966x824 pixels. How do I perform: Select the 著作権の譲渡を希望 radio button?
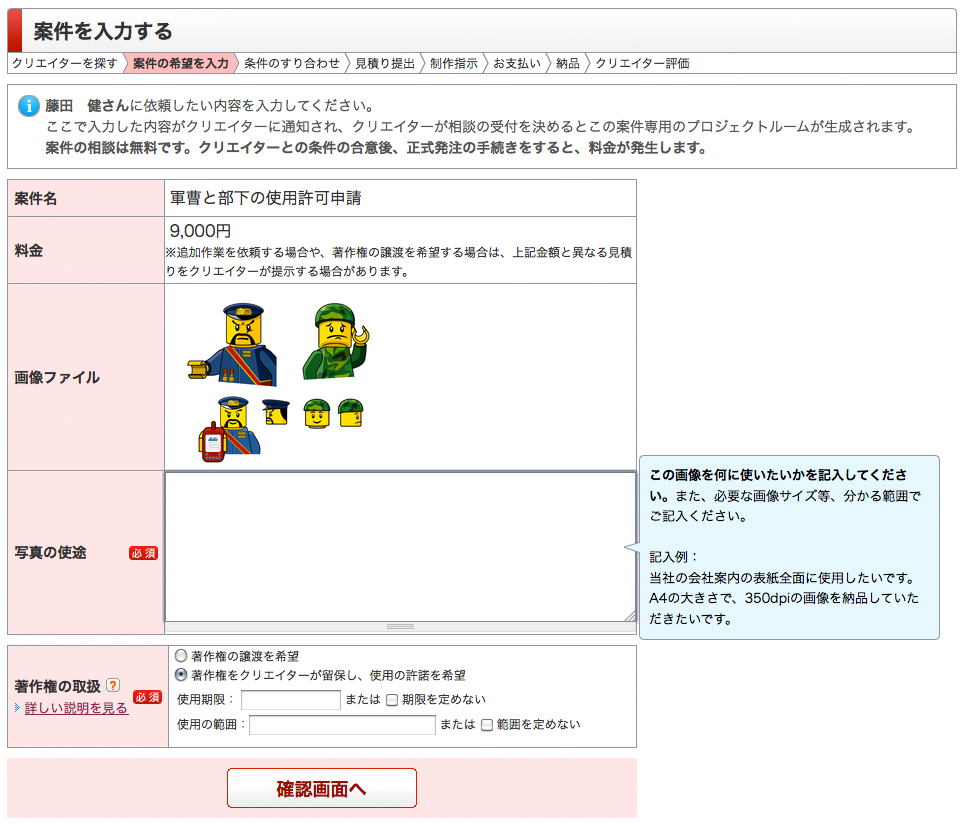(x=181, y=656)
